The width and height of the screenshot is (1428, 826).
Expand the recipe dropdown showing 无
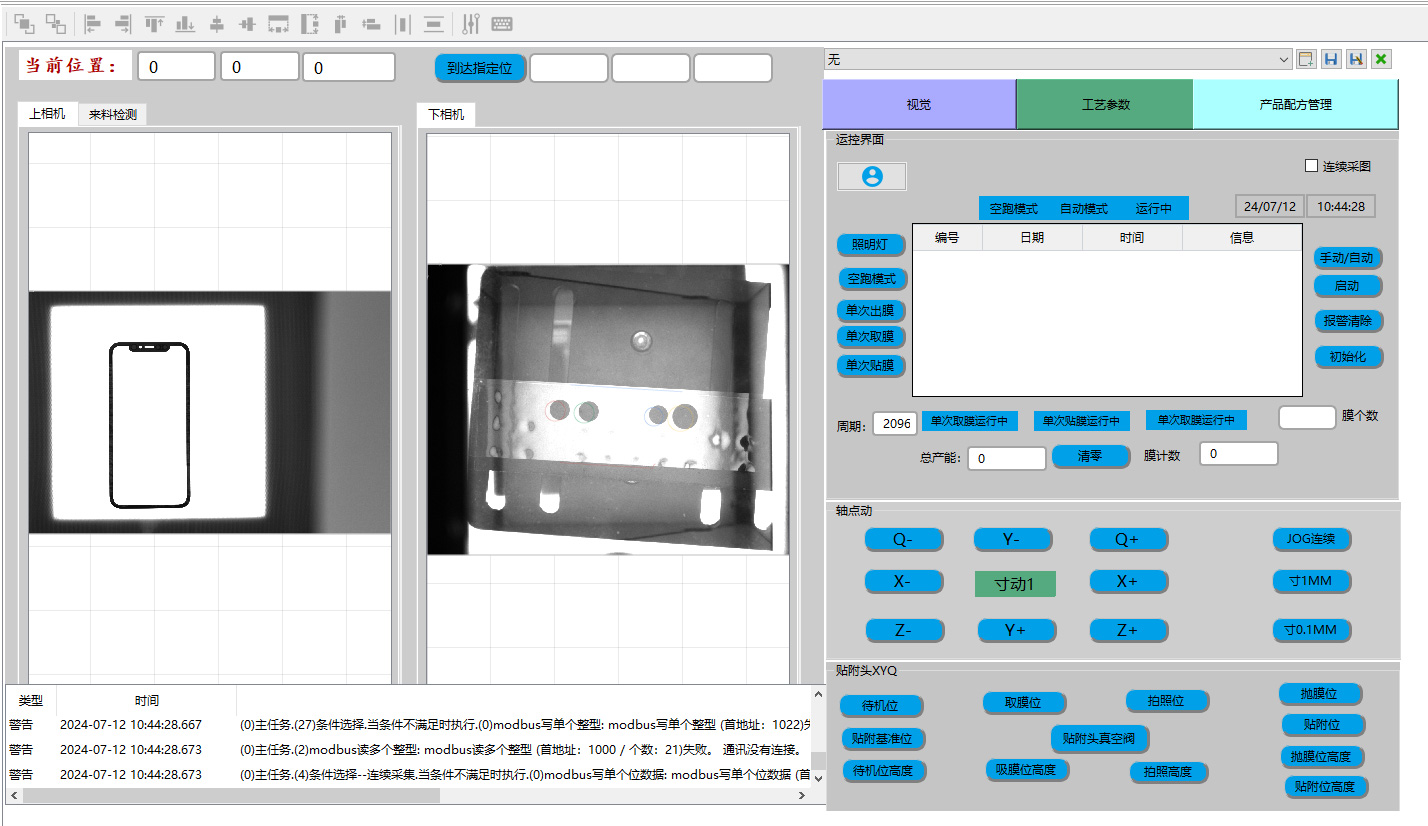click(x=1284, y=60)
